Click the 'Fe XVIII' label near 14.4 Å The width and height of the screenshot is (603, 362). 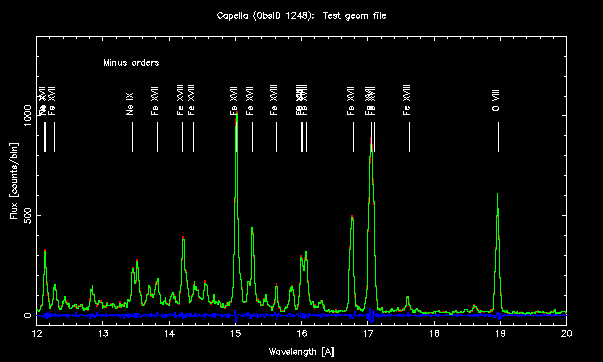click(191, 100)
